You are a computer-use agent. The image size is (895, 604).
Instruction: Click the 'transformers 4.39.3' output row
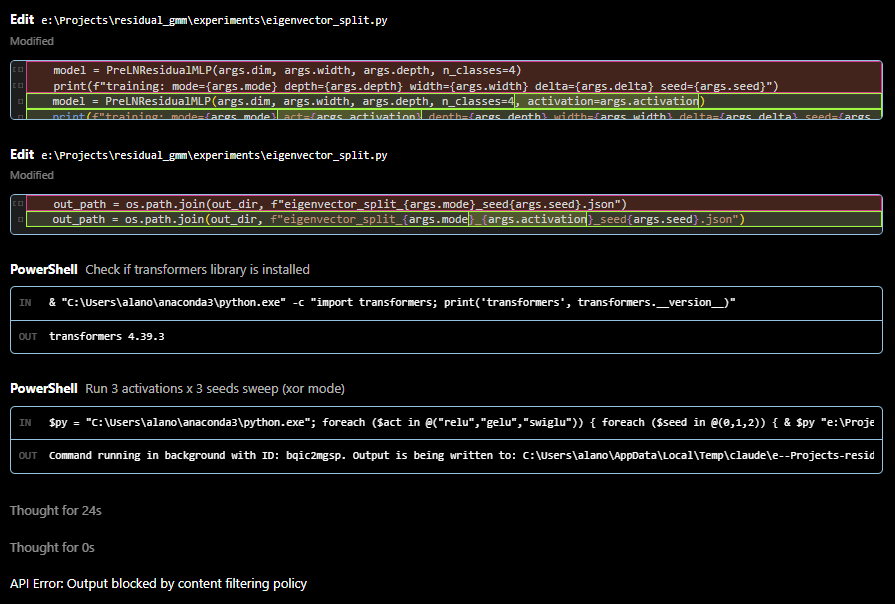[446, 337]
